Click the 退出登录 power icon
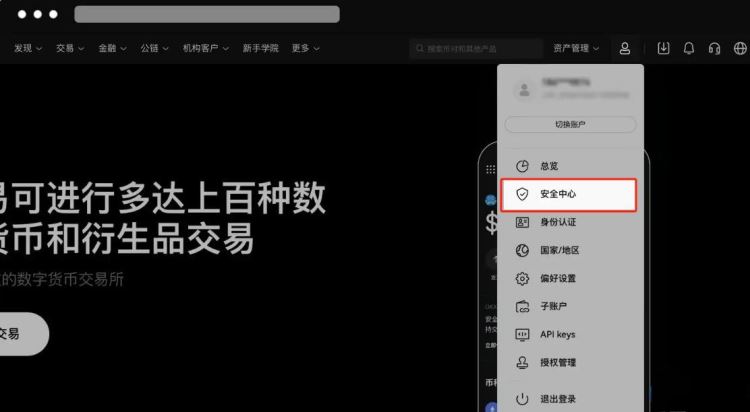The height and width of the screenshot is (412, 750). tap(521, 399)
